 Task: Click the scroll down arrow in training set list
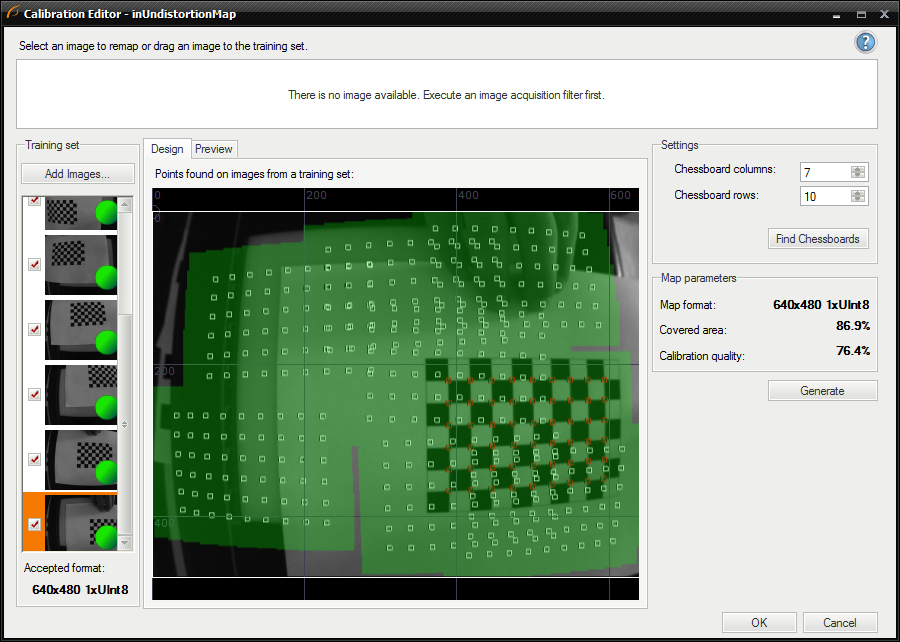125,542
